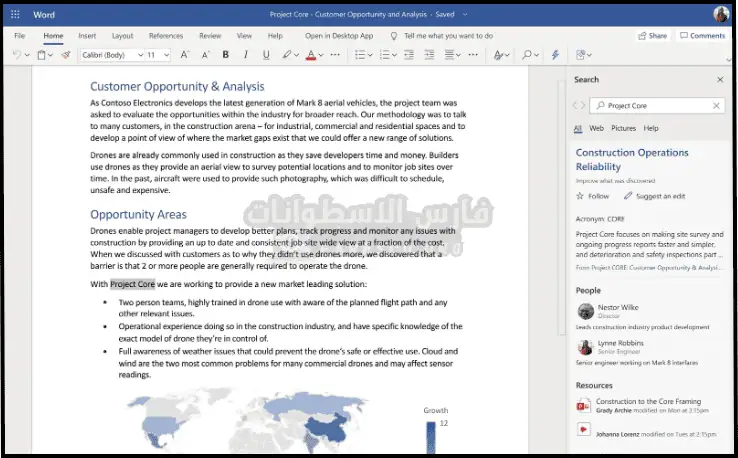
Task: Open the font size 11 dropdown
Action: tap(158, 55)
